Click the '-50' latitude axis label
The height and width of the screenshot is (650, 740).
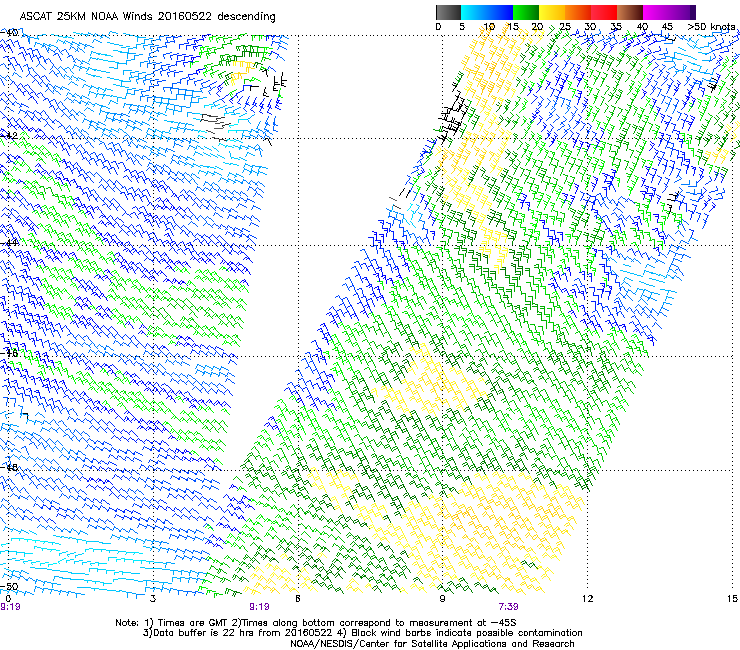click(x=9, y=586)
